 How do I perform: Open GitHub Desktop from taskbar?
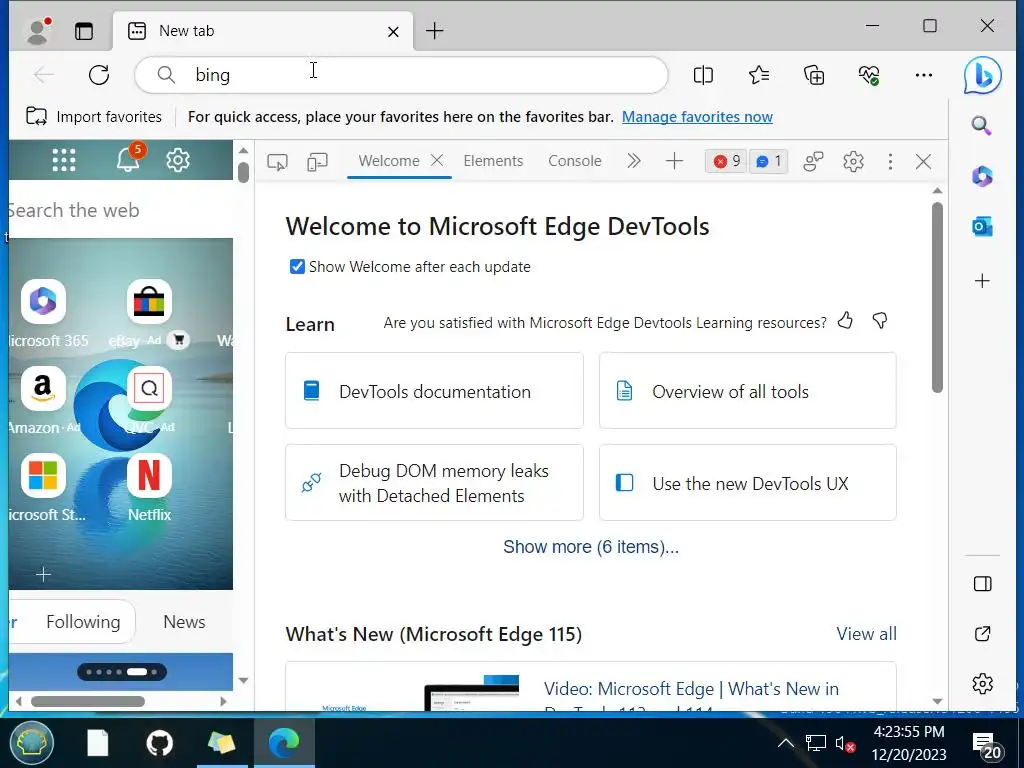(159, 743)
